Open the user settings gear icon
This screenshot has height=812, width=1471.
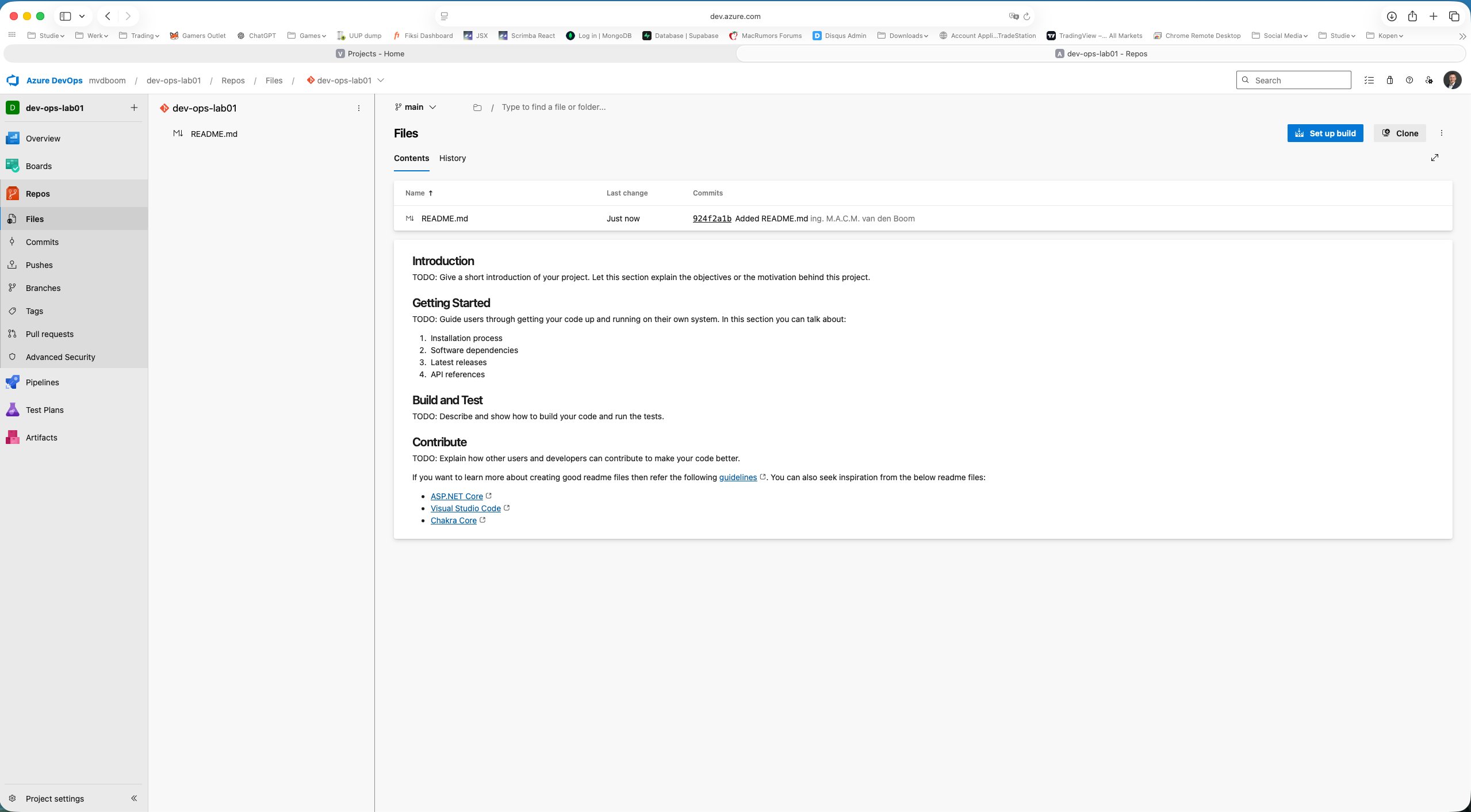(1428, 80)
